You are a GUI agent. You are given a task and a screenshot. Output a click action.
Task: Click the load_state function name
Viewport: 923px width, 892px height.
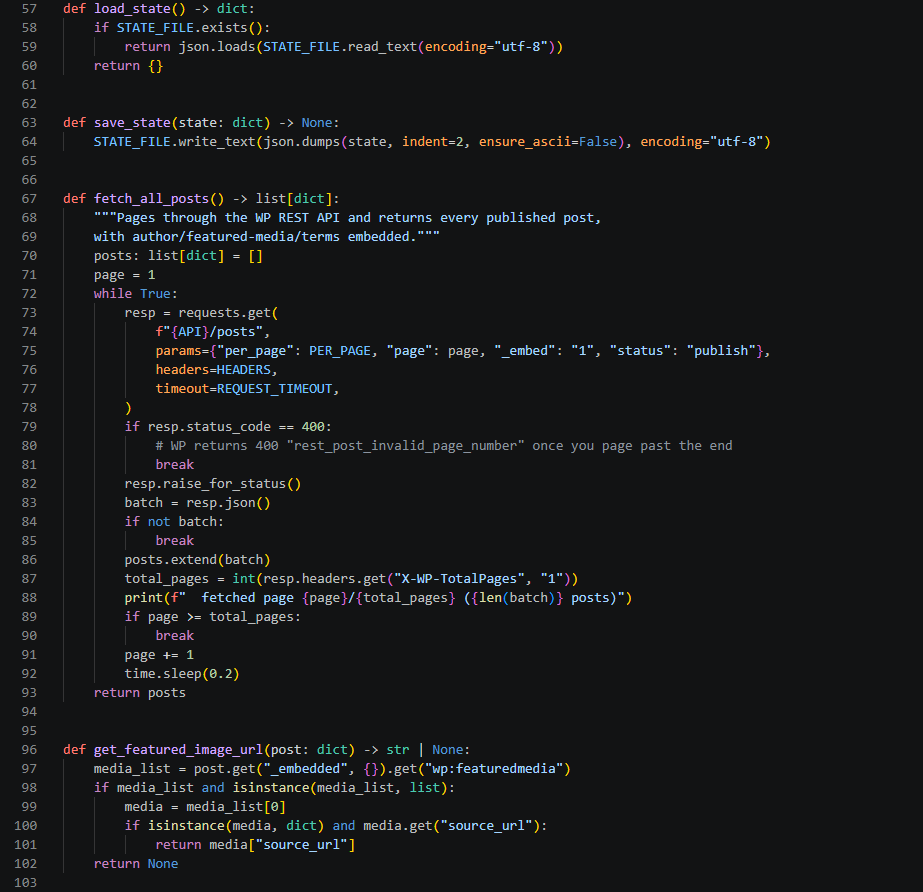click(x=132, y=9)
